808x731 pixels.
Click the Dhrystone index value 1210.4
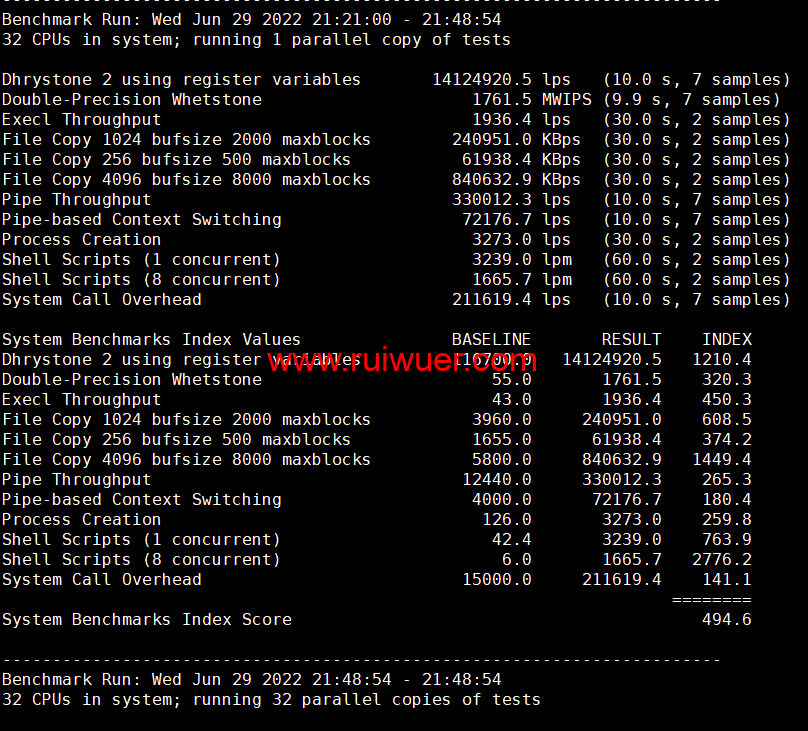click(721, 360)
